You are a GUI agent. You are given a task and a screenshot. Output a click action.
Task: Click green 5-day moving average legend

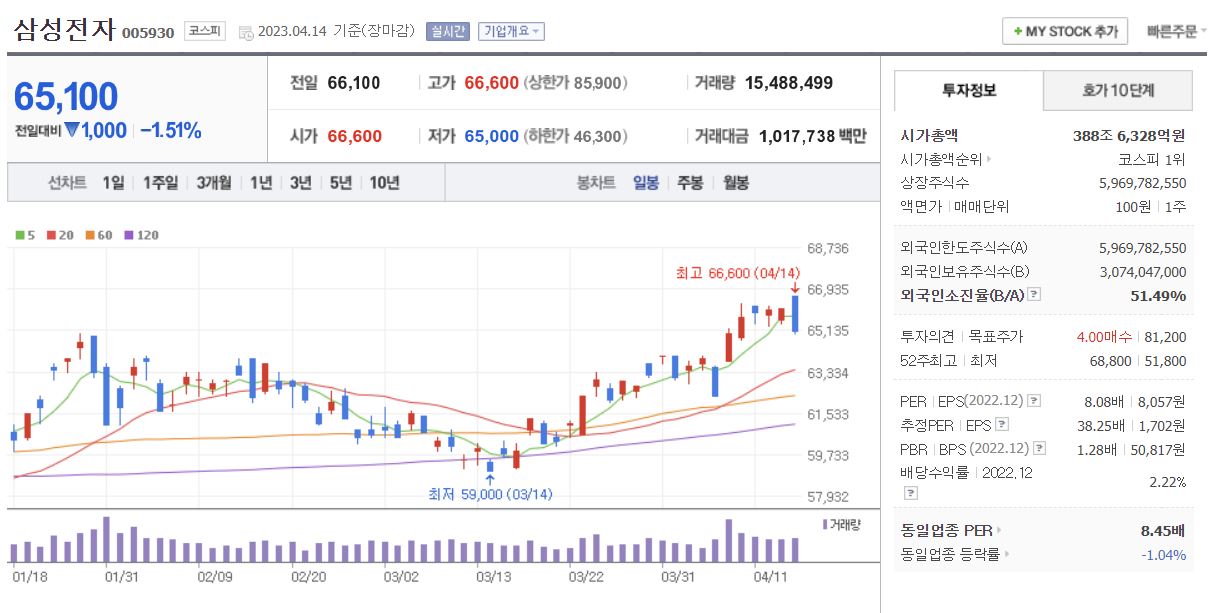point(26,235)
